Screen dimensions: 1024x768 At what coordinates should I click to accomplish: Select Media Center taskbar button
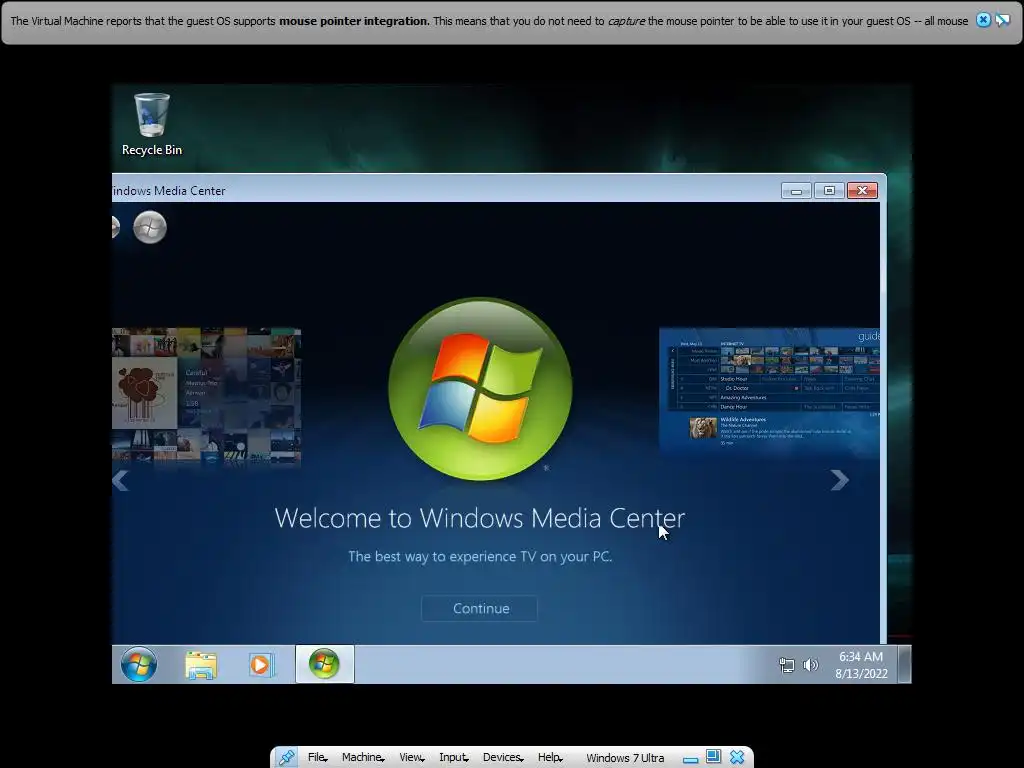(325, 664)
